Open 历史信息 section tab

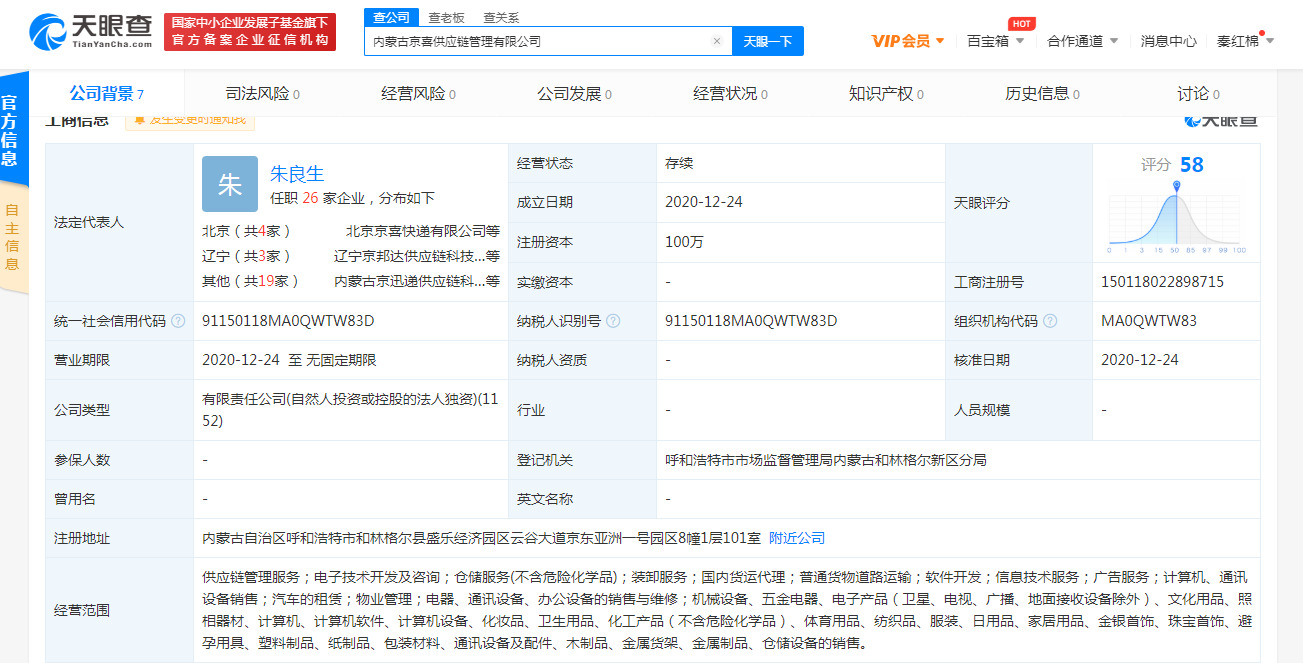click(x=1042, y=93)
